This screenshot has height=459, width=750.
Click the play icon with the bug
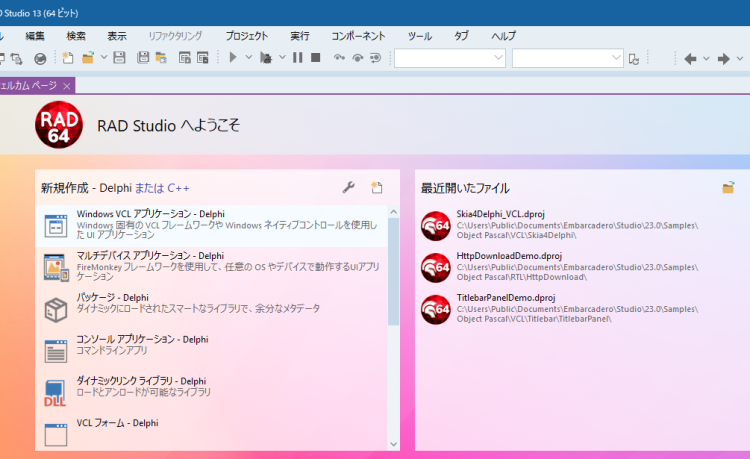[x=266, y=58]
